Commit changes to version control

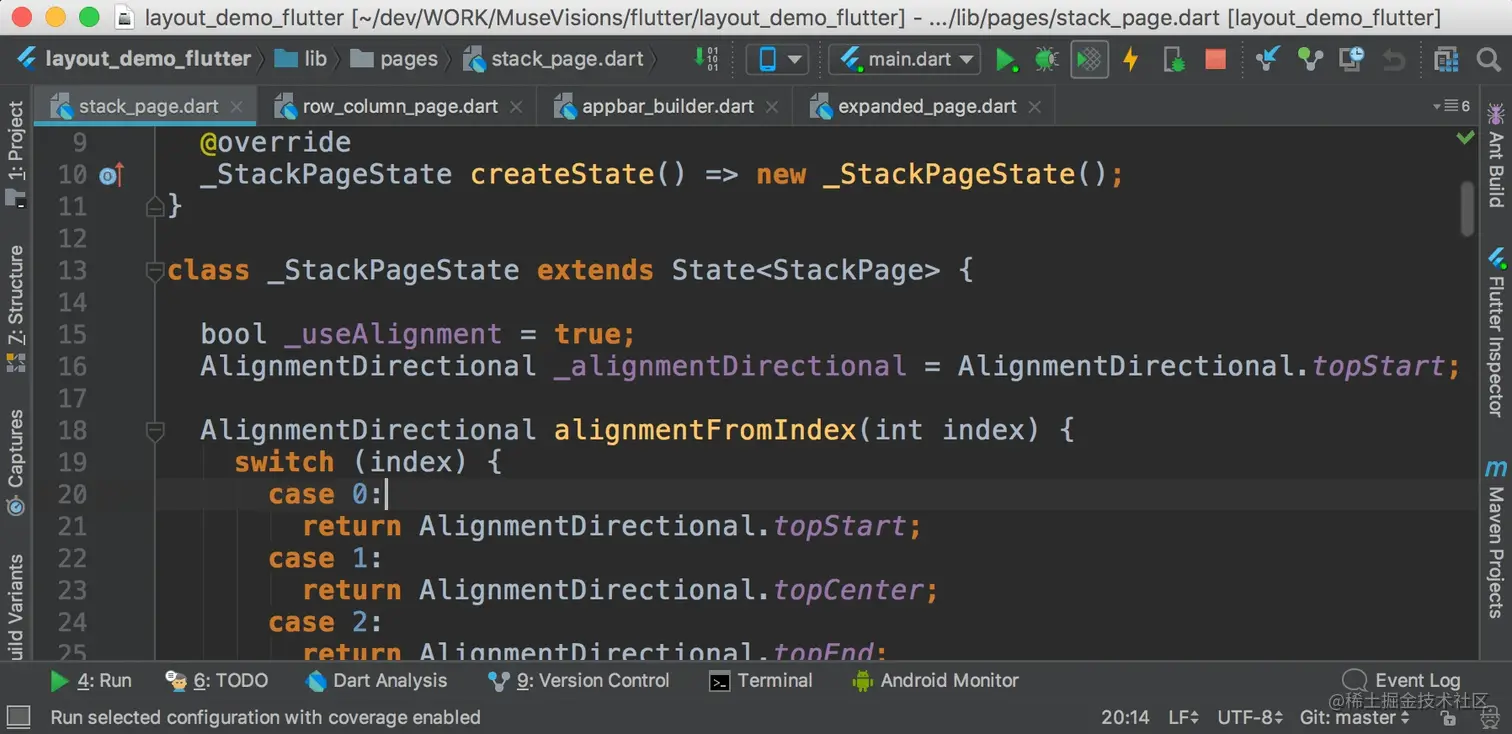tap(1310, 60)
